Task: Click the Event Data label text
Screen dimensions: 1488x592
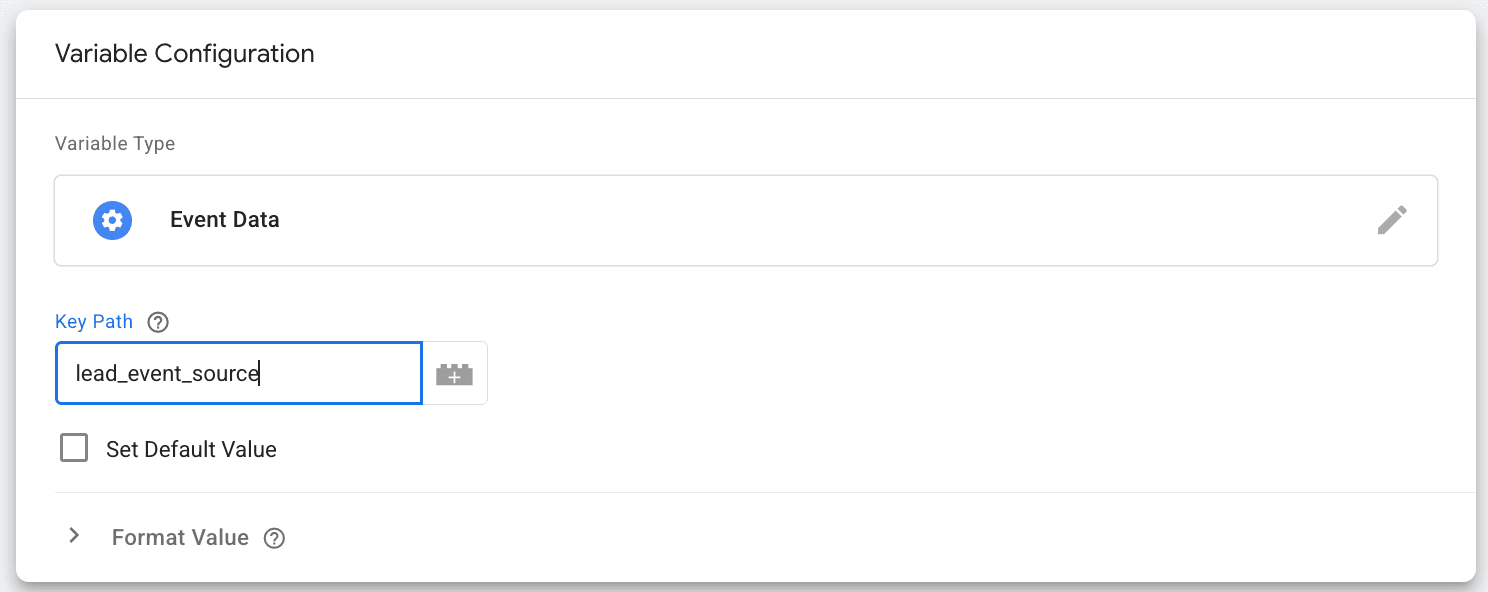Action: 225,220
